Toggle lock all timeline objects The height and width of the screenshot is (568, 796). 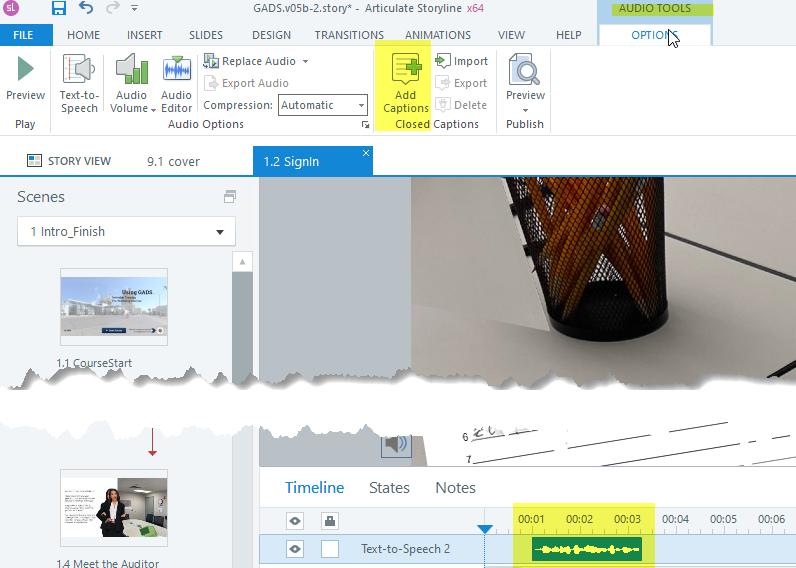330,520
